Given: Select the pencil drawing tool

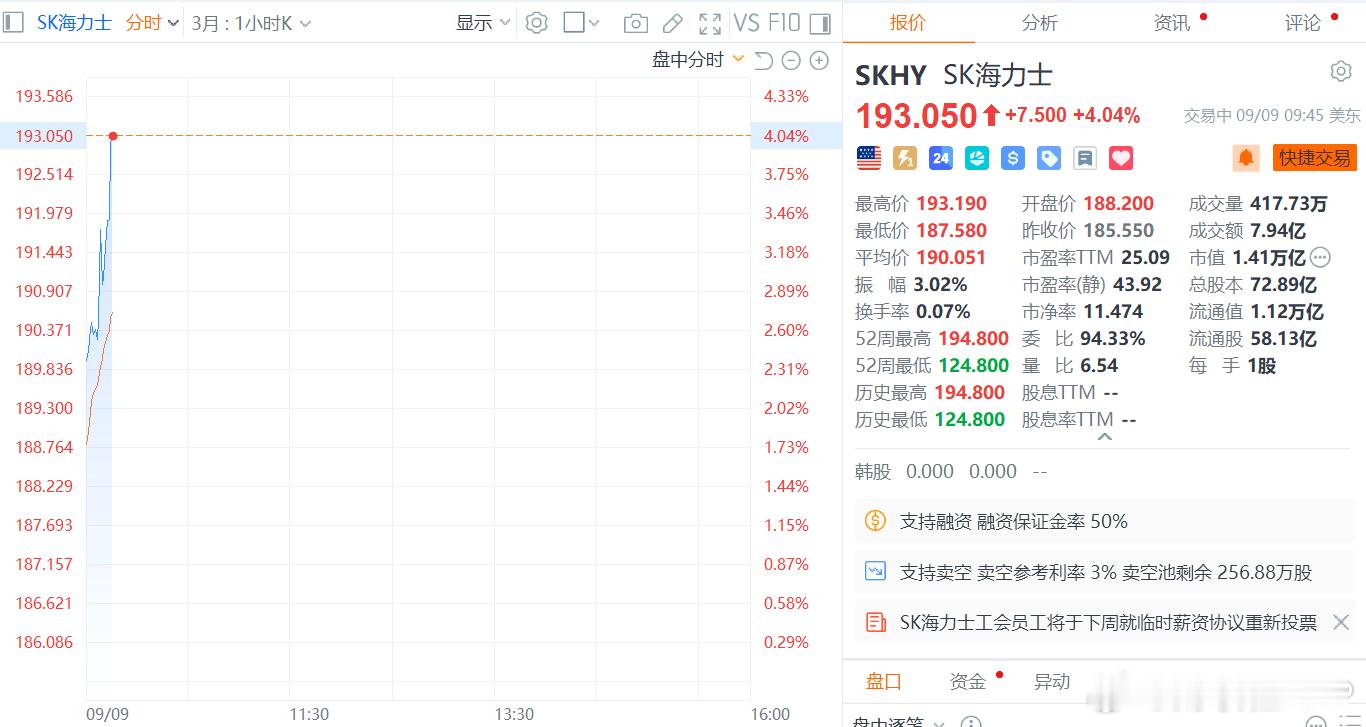Looking at the screenshot, I should [x=673, y=23].
